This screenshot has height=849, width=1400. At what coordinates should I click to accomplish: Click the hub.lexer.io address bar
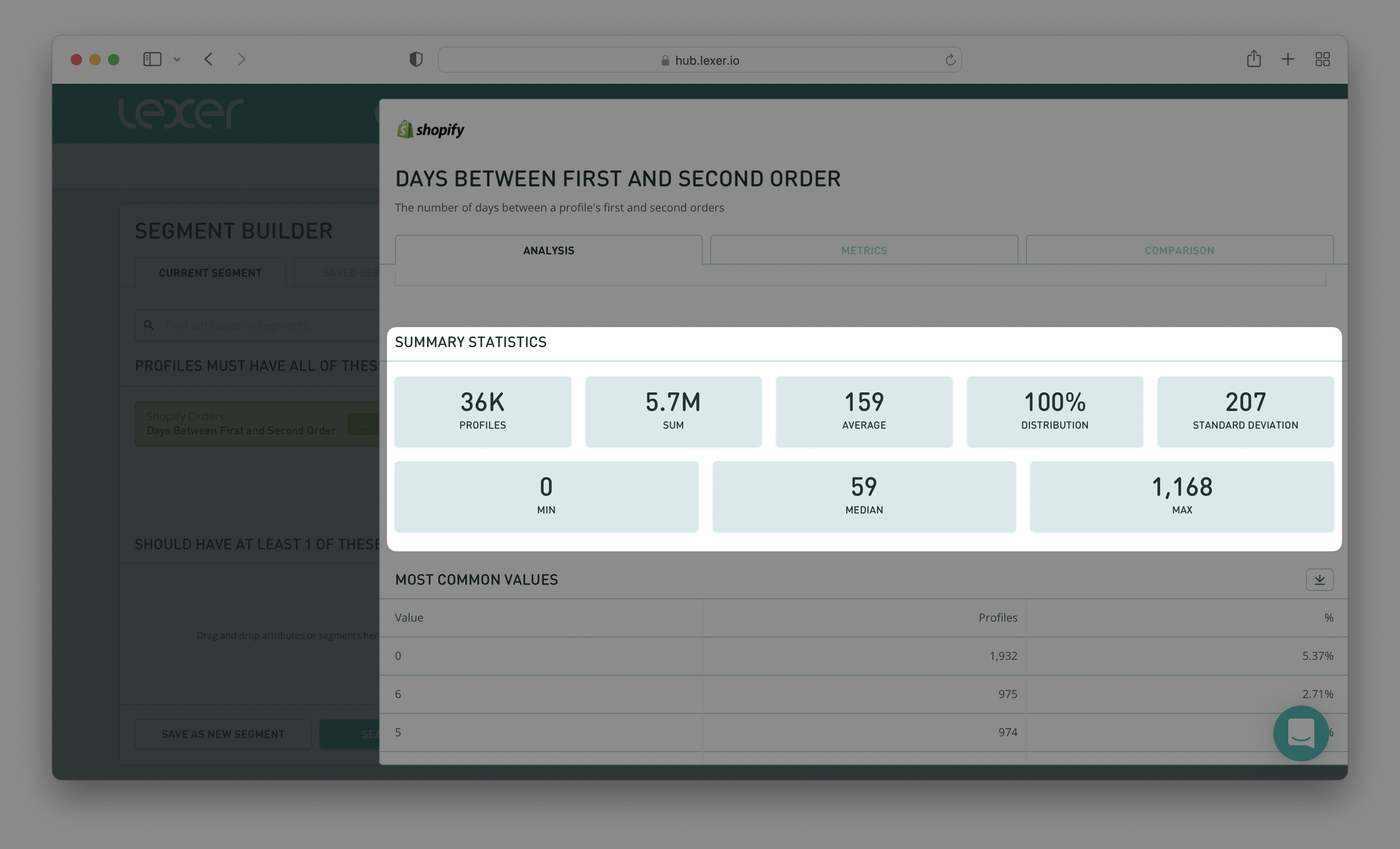pos(699,60)
